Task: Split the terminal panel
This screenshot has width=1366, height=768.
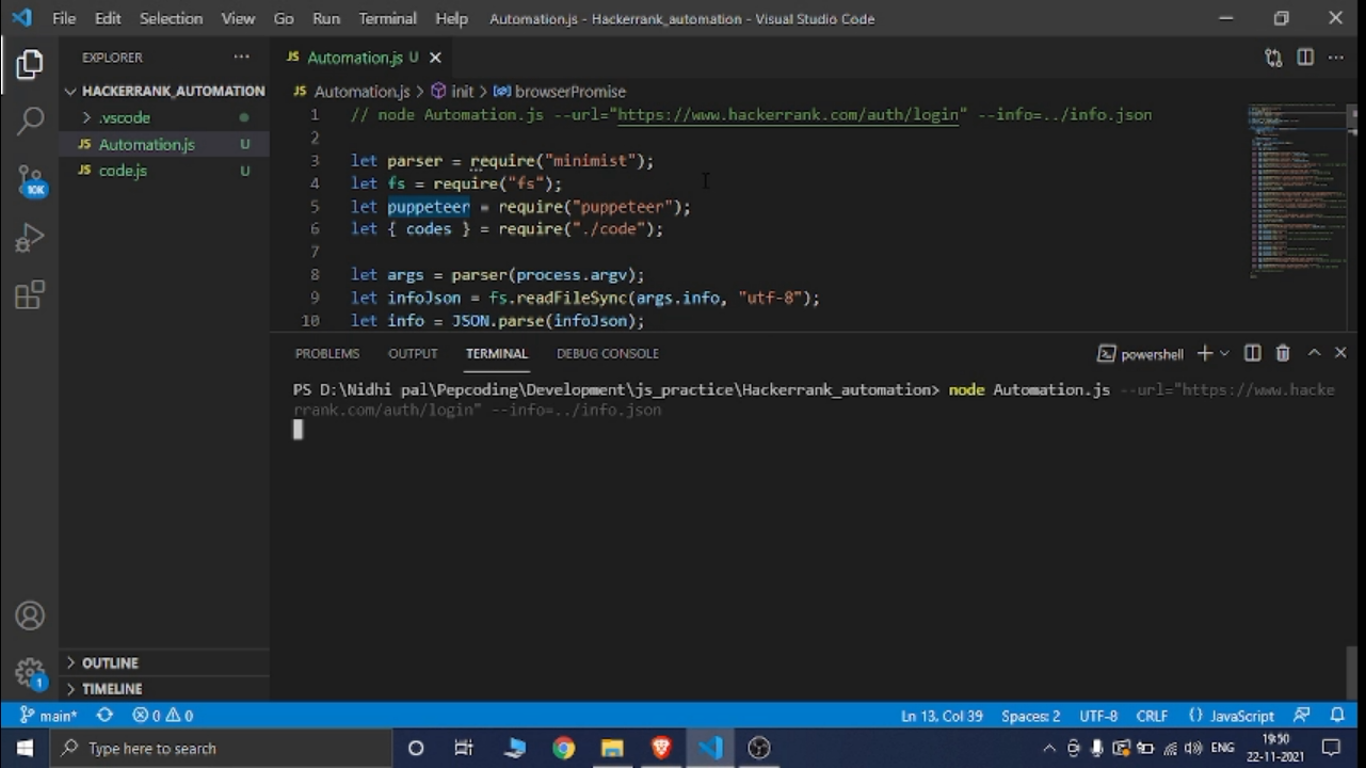Action: [1252, 353]
